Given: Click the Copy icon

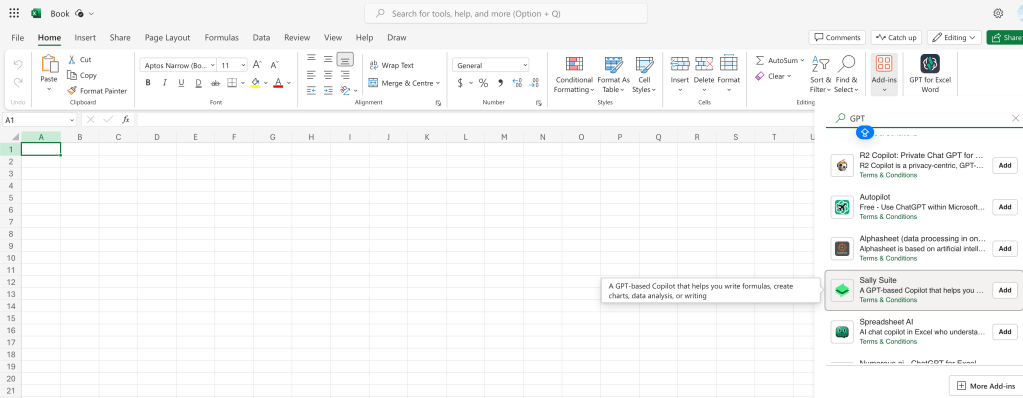Looking at the screenshot, I should coord(72,75).
